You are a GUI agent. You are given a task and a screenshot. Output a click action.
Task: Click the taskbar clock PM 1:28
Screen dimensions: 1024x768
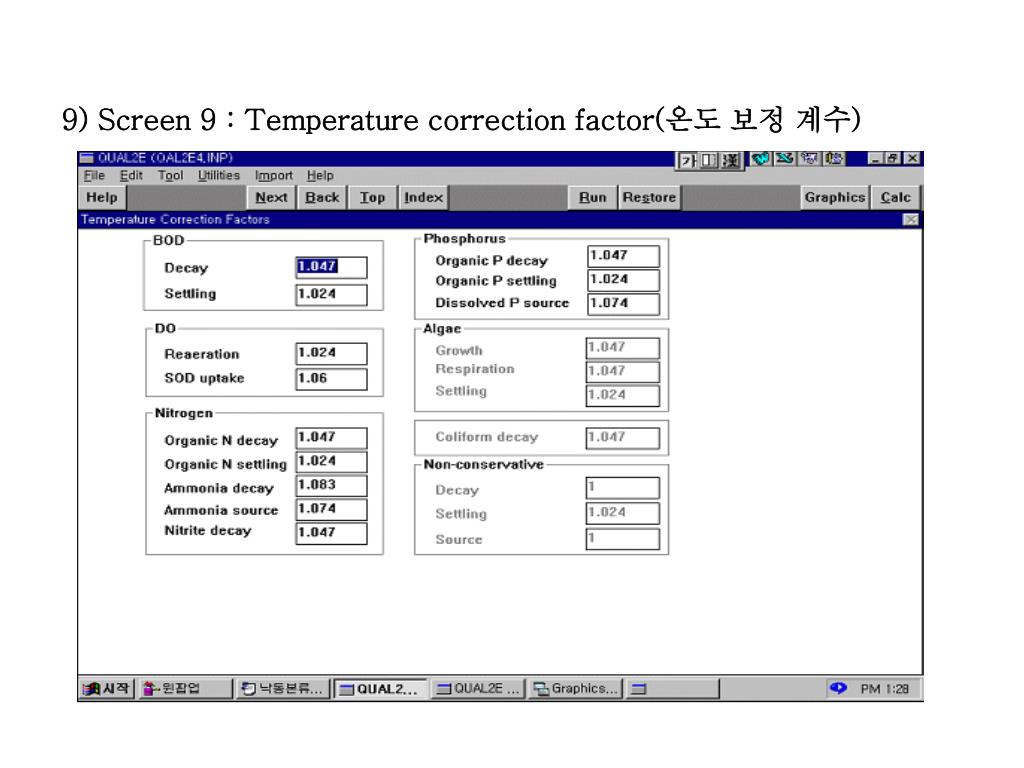click(x=884, y=688)
